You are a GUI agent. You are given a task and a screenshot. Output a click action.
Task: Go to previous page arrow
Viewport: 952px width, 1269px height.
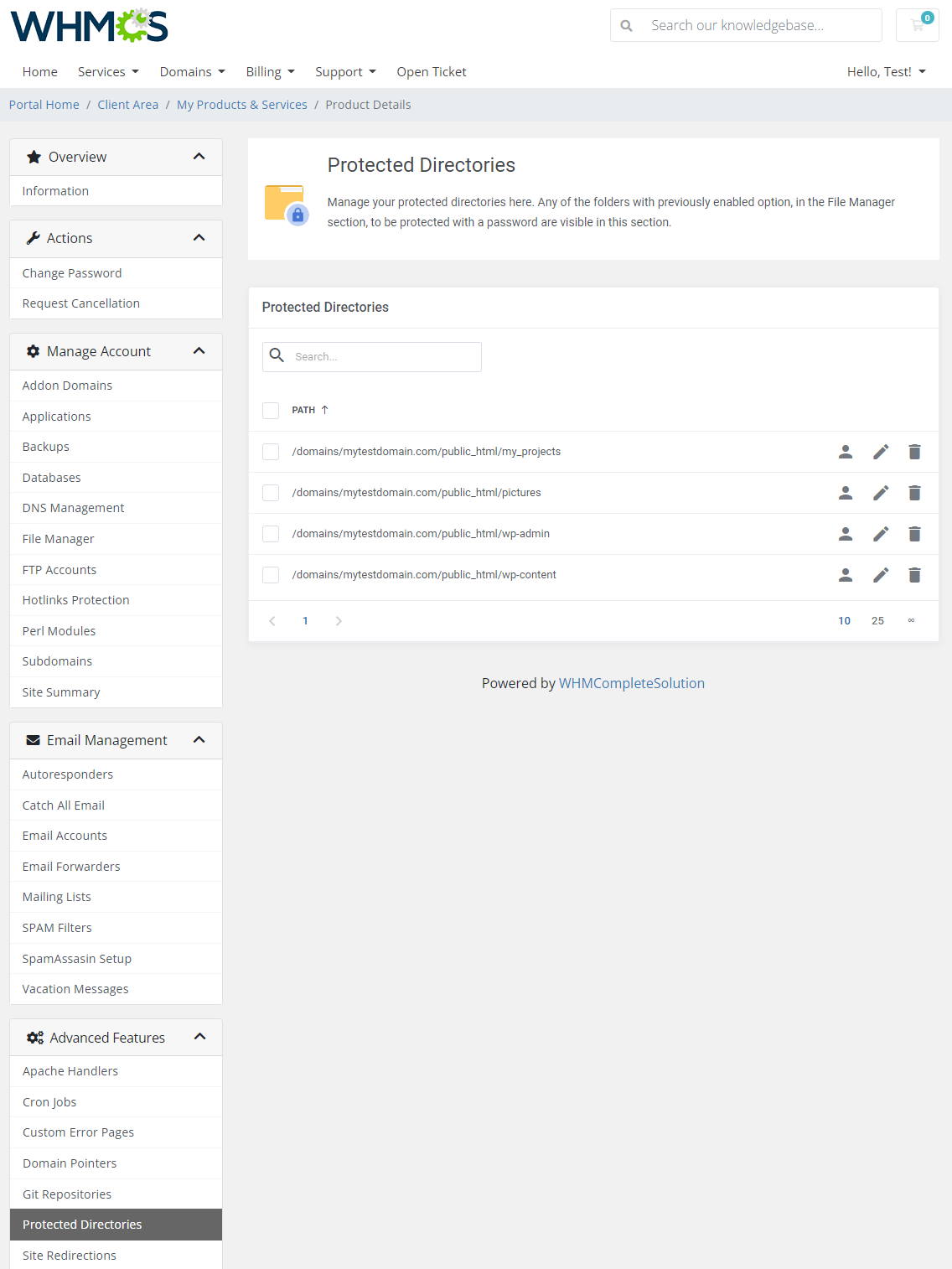click(272, 621)
